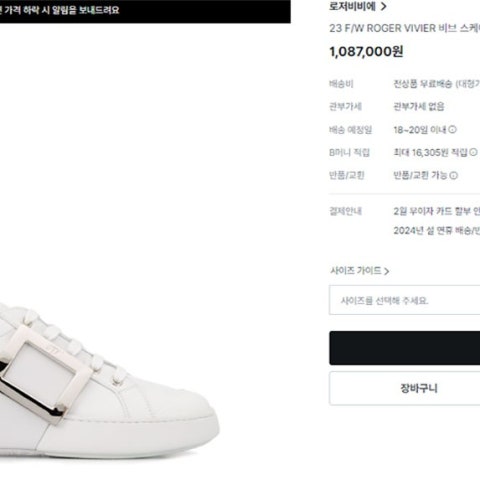Click info icon next to 16,305원 적립
The image size is (480, 480).
click(473, 152)
